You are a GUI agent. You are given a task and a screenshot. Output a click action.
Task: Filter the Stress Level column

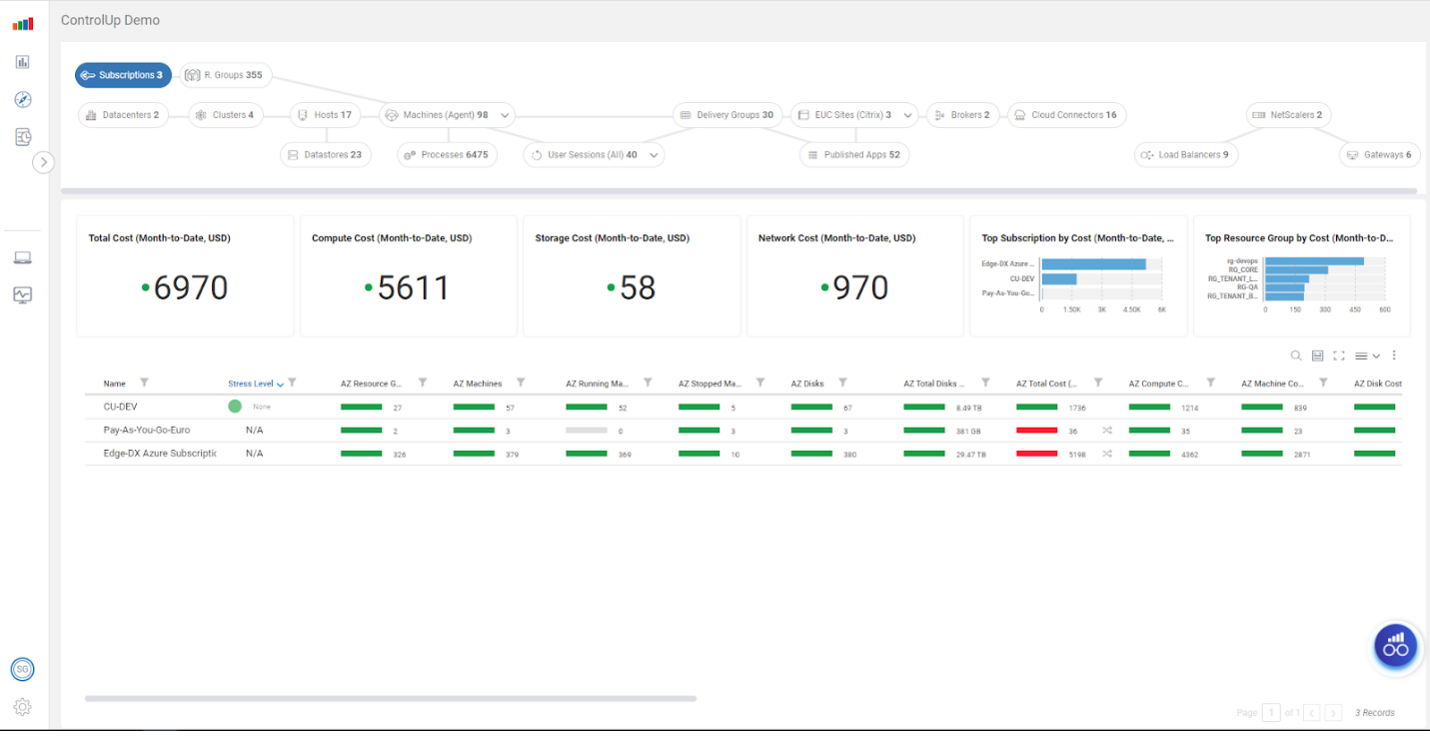292,383
